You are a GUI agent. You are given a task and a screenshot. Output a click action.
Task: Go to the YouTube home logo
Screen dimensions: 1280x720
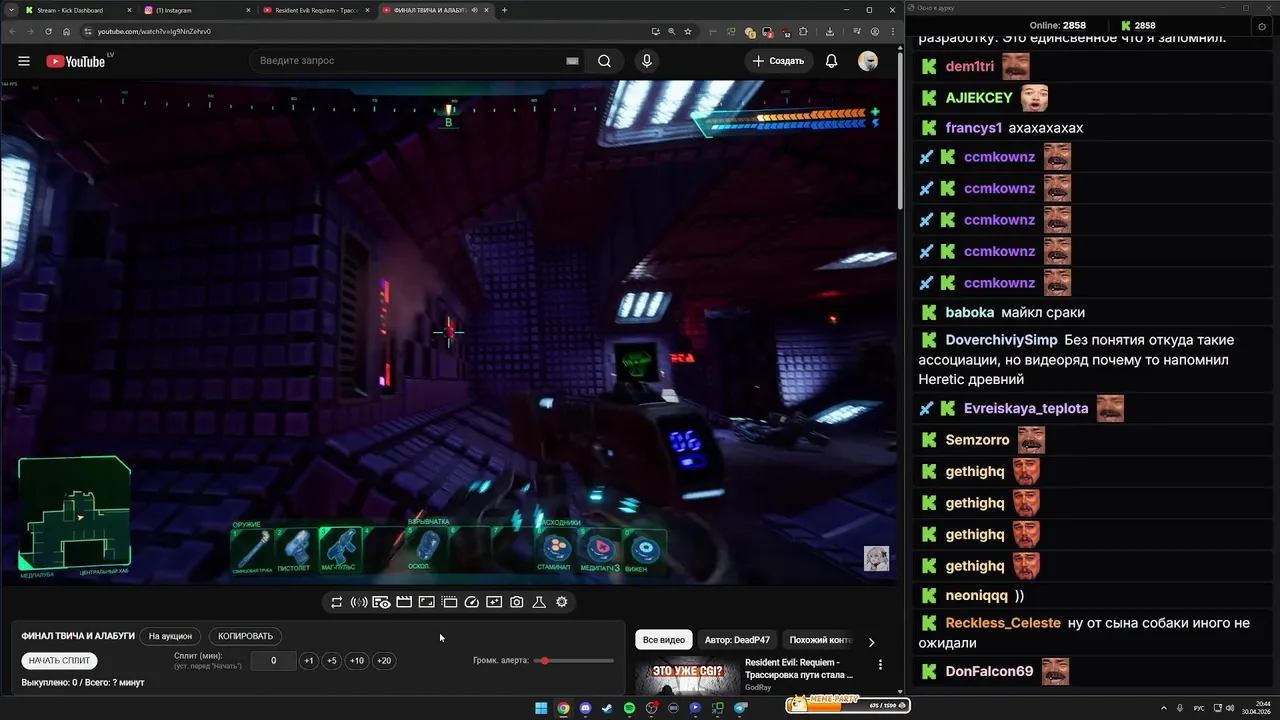[75, 61]
